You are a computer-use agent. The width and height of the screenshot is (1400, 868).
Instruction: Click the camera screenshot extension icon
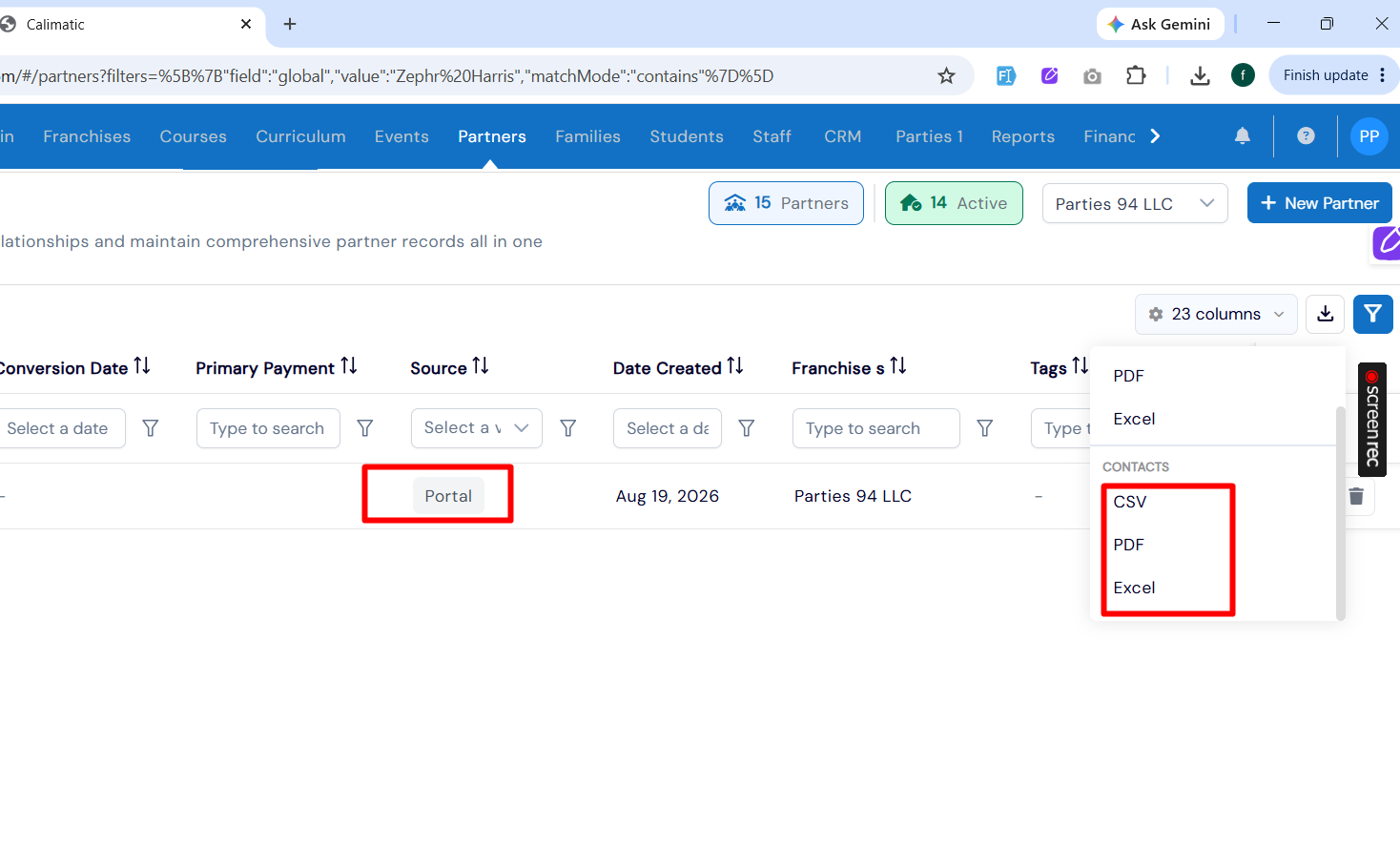[x=1093, y=75]
